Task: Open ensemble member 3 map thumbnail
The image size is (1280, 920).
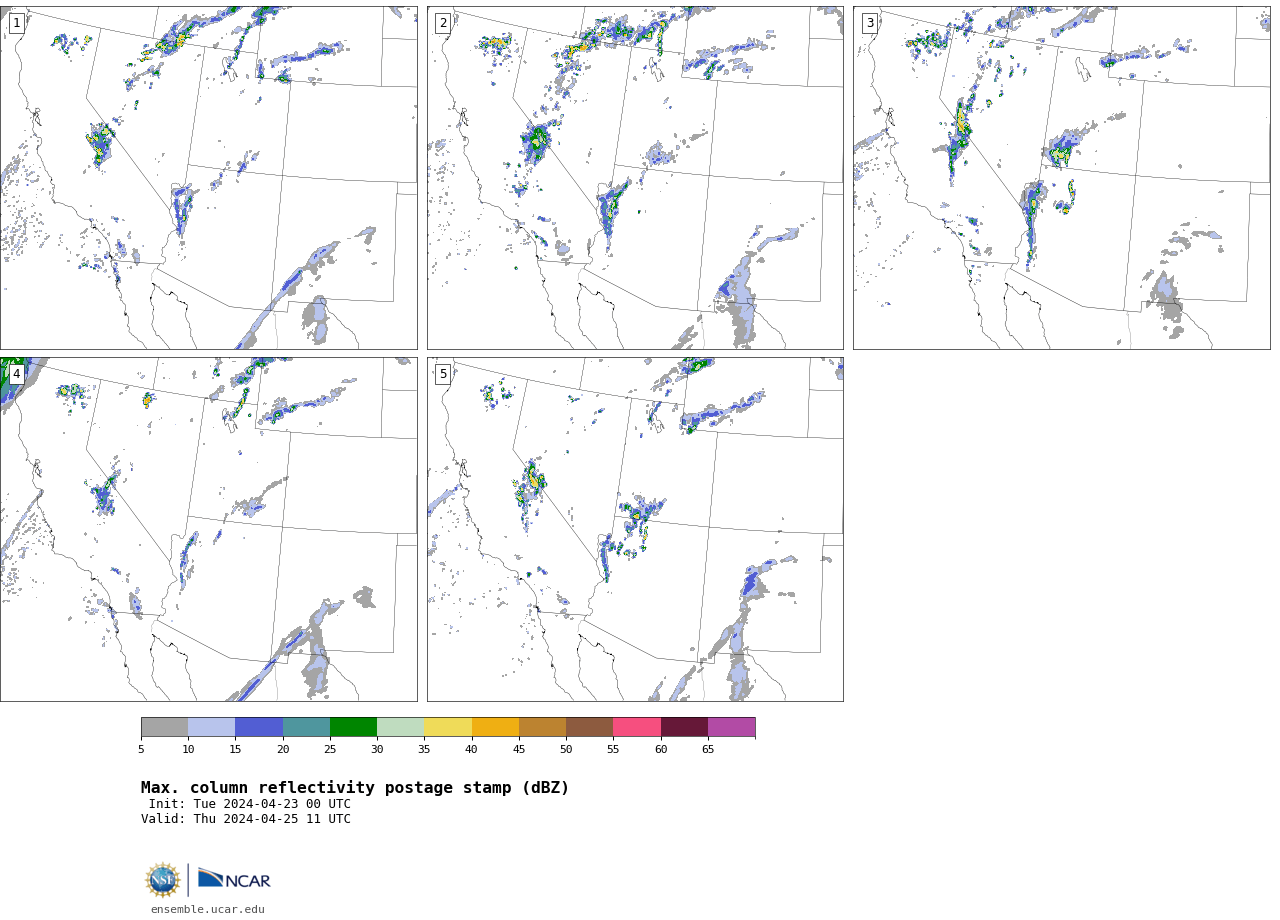Action: [x=1061, y=178]
